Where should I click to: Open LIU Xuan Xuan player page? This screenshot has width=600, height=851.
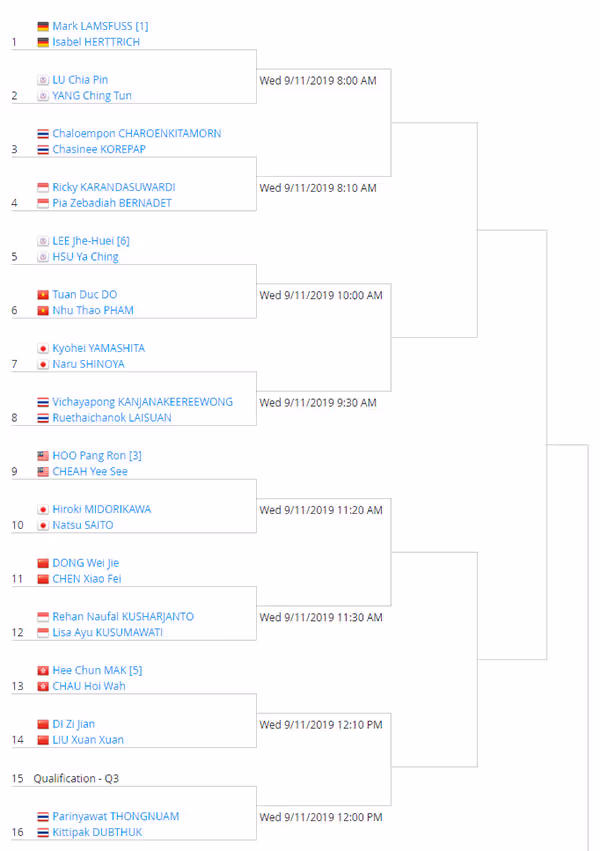(x=88, y=740)
